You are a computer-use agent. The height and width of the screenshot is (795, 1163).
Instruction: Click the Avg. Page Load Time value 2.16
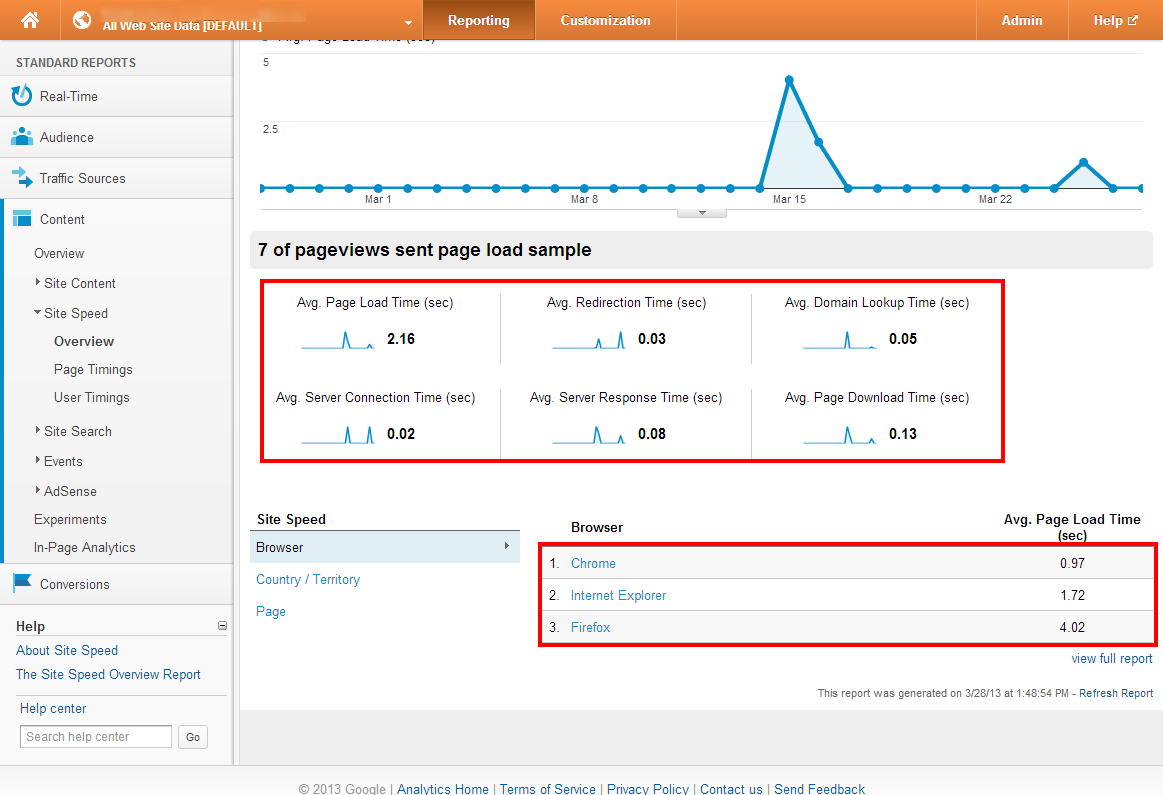click(x=401, y=339)
